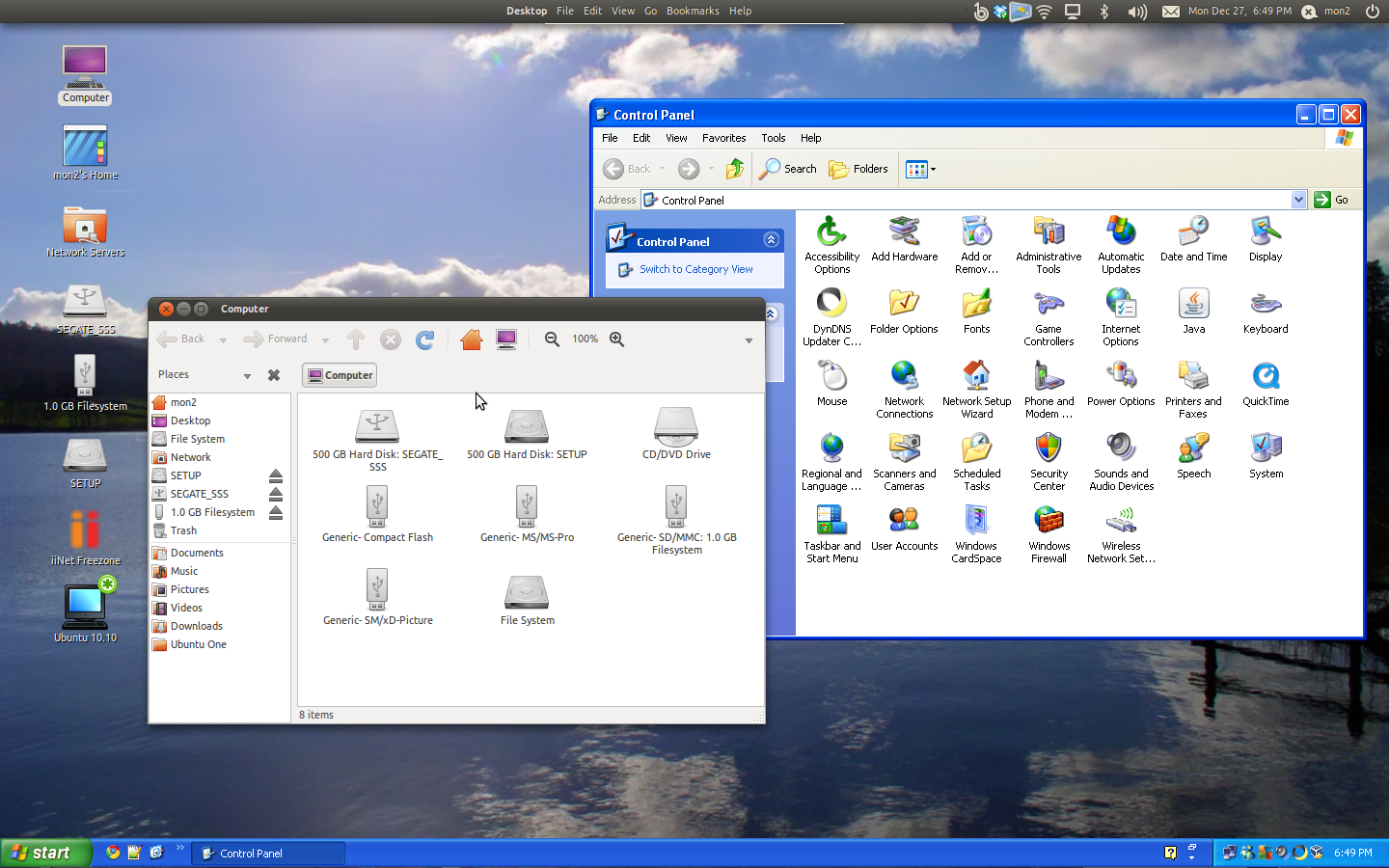Open Keyboard settings icon
1389x868 pixels.
(x=1266, y=312)
